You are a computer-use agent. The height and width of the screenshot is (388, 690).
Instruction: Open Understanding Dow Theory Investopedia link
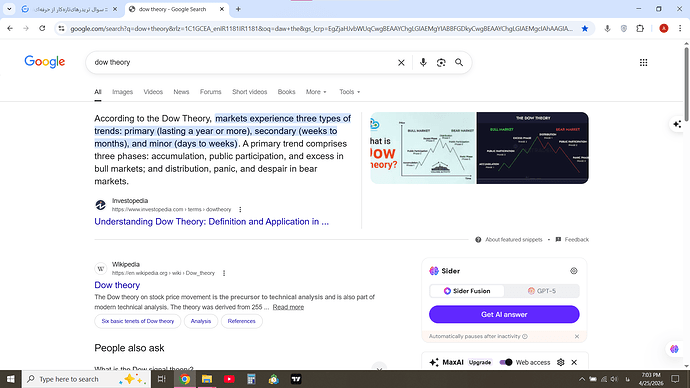point(211,222)
